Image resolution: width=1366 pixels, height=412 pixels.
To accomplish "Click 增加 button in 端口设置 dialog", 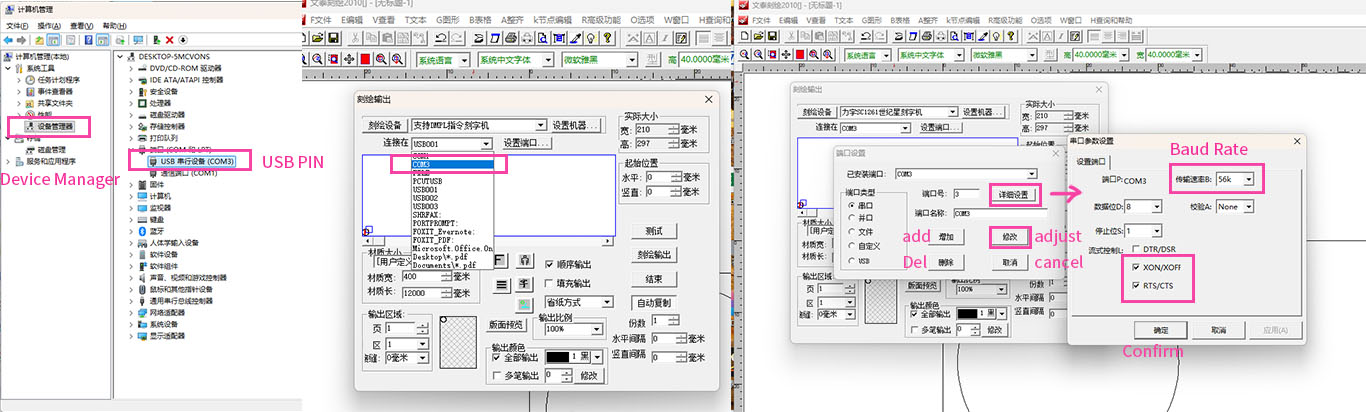I will [946, 237].
